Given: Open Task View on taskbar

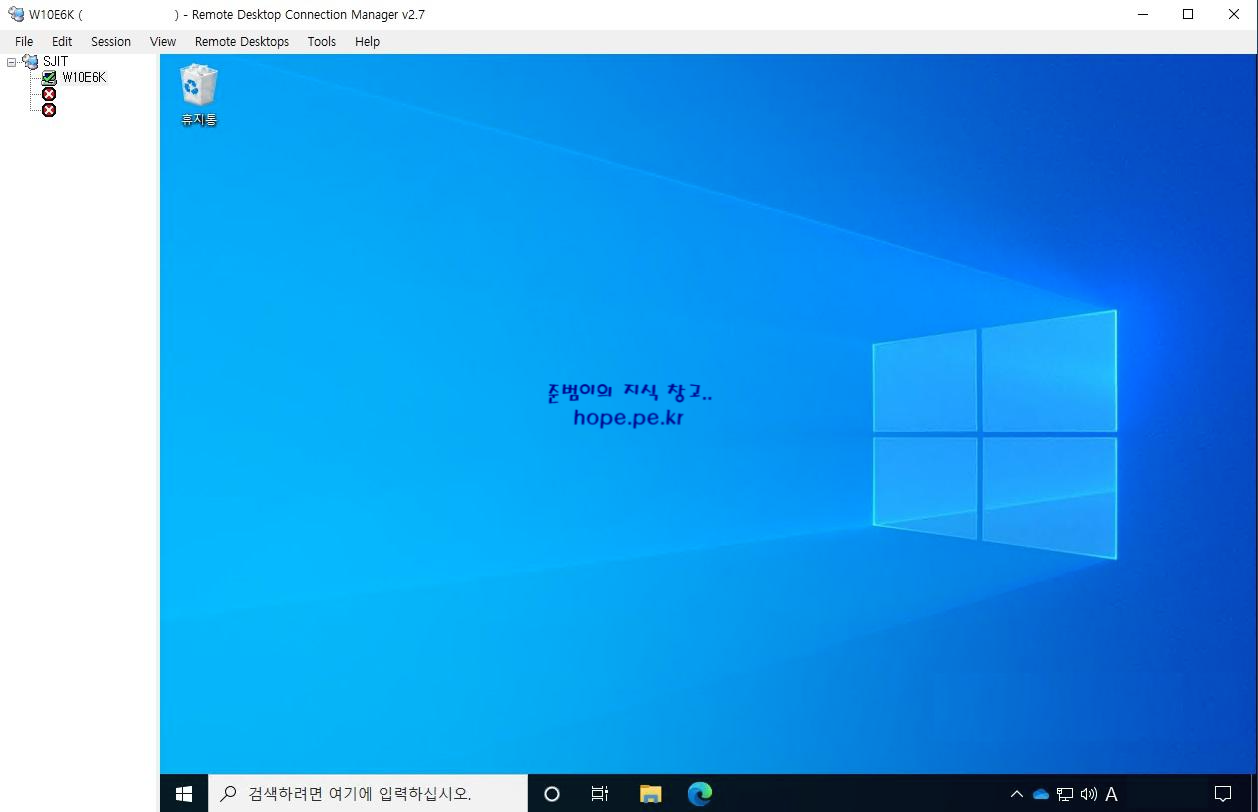Looking at the screenshot, I should tap(600, 794).
